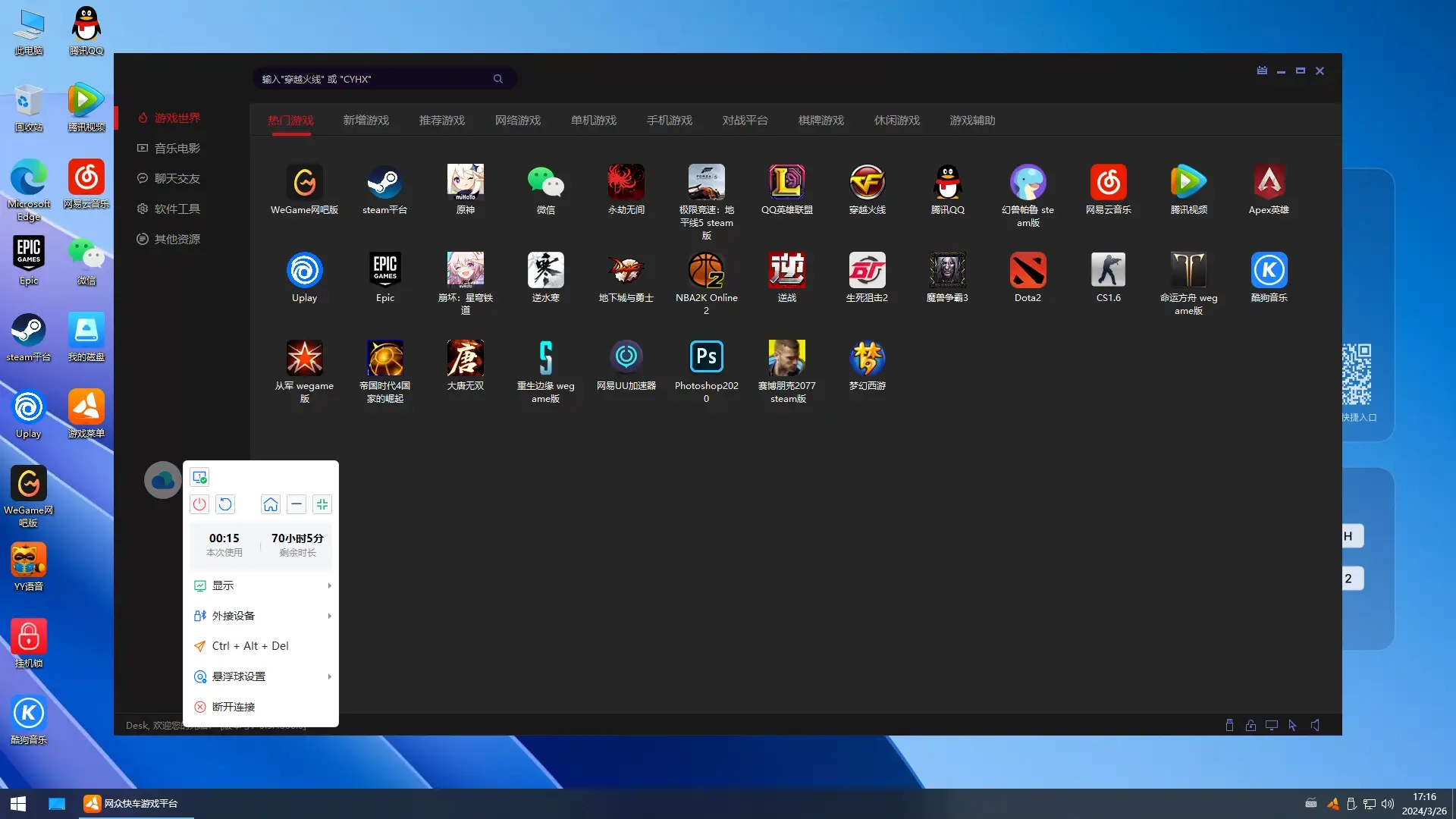Click the green shrink-screen icon in floating panel
The image size is (1456, 819).
(322, 504)
